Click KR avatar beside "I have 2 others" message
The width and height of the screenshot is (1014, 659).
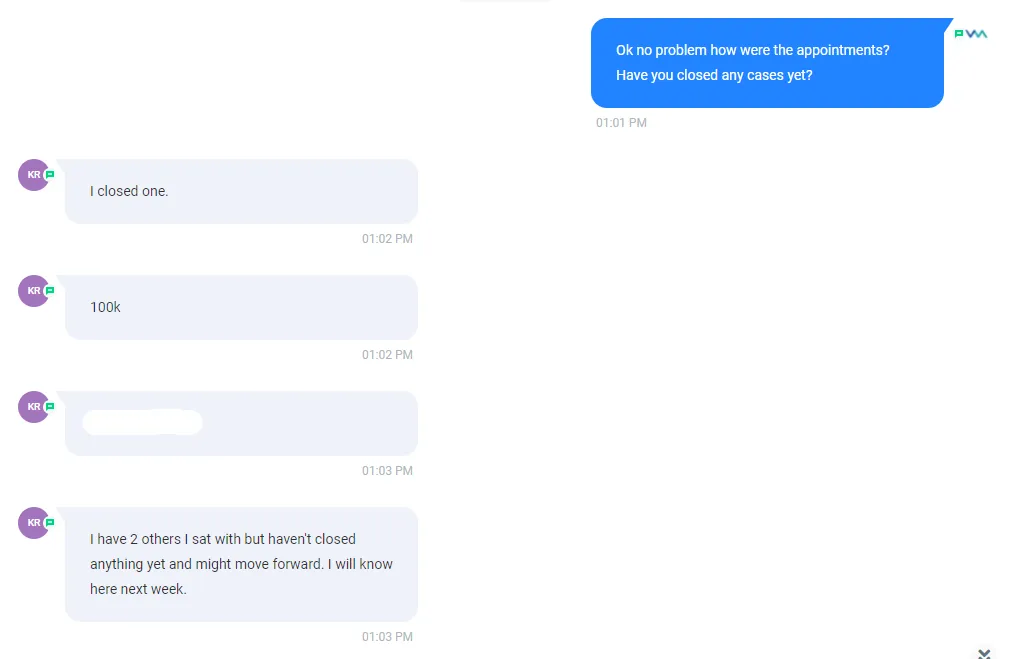tap(34, 523)
